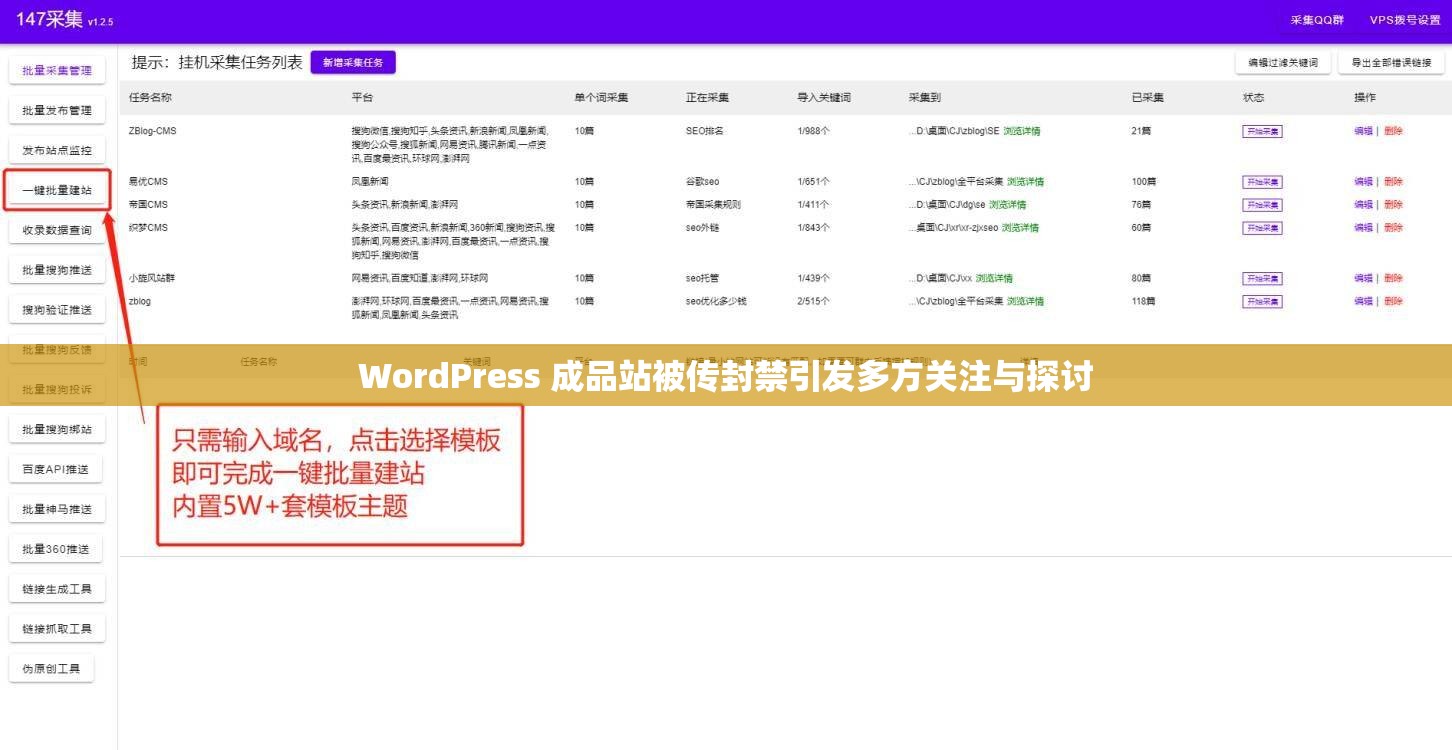
Task: Start collecting for the 帝国CMS row
Action: click(1262, 205)
